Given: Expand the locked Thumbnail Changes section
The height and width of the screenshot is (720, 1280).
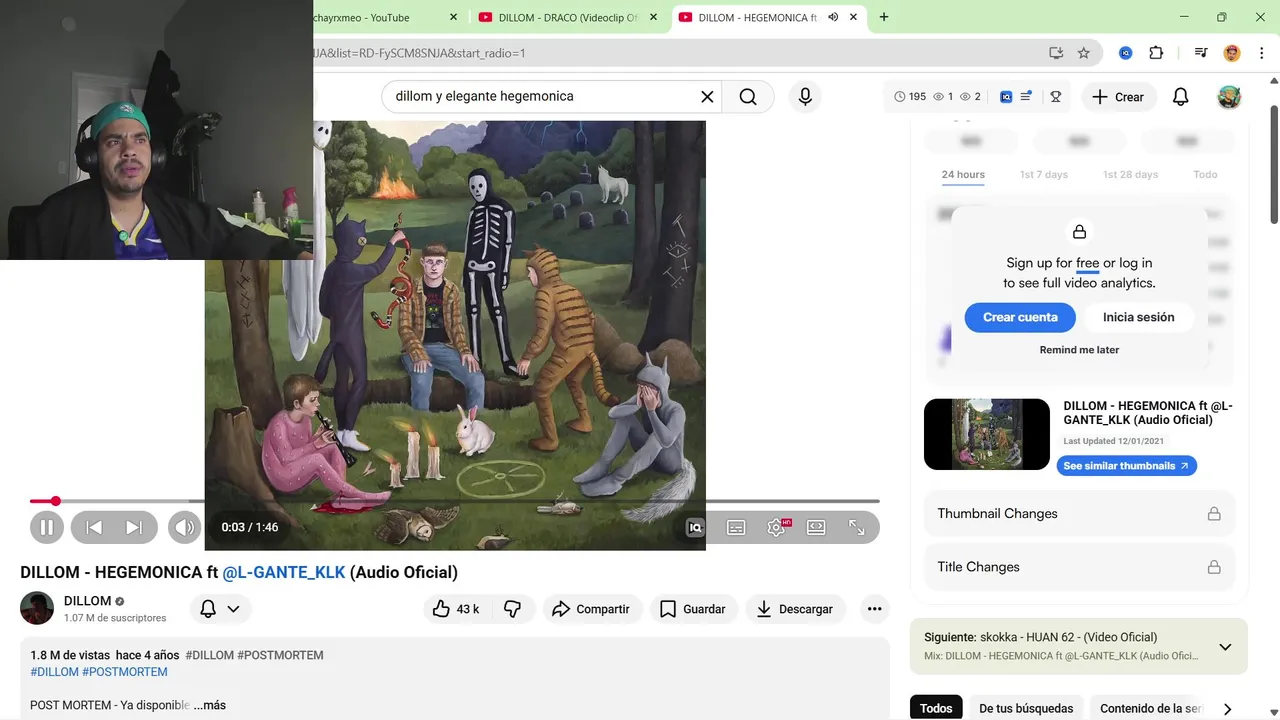Looking at the screenshot, I should [x=1079, y=514].
